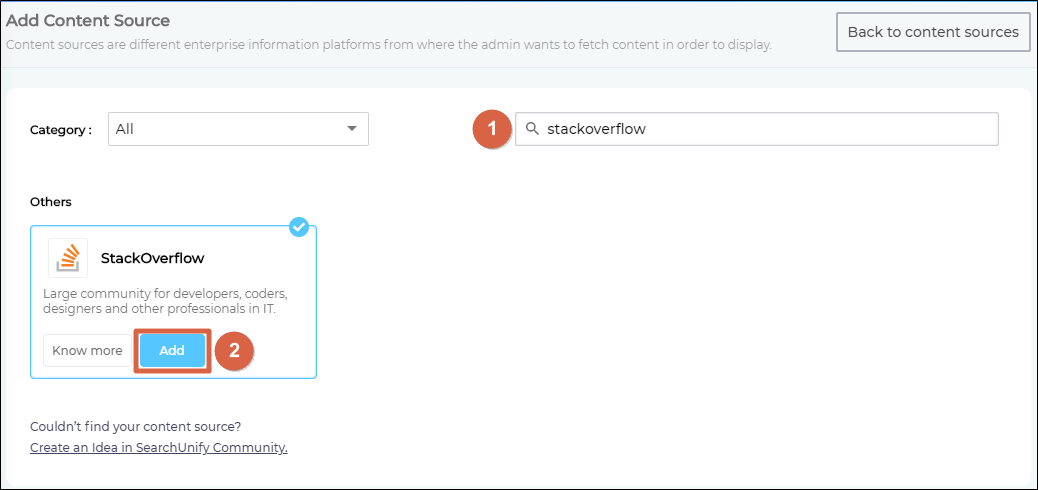This screenshot has width=1038, height=490.
Task: Click the blue checkmark badge on the card
Action: coord(298,227)
